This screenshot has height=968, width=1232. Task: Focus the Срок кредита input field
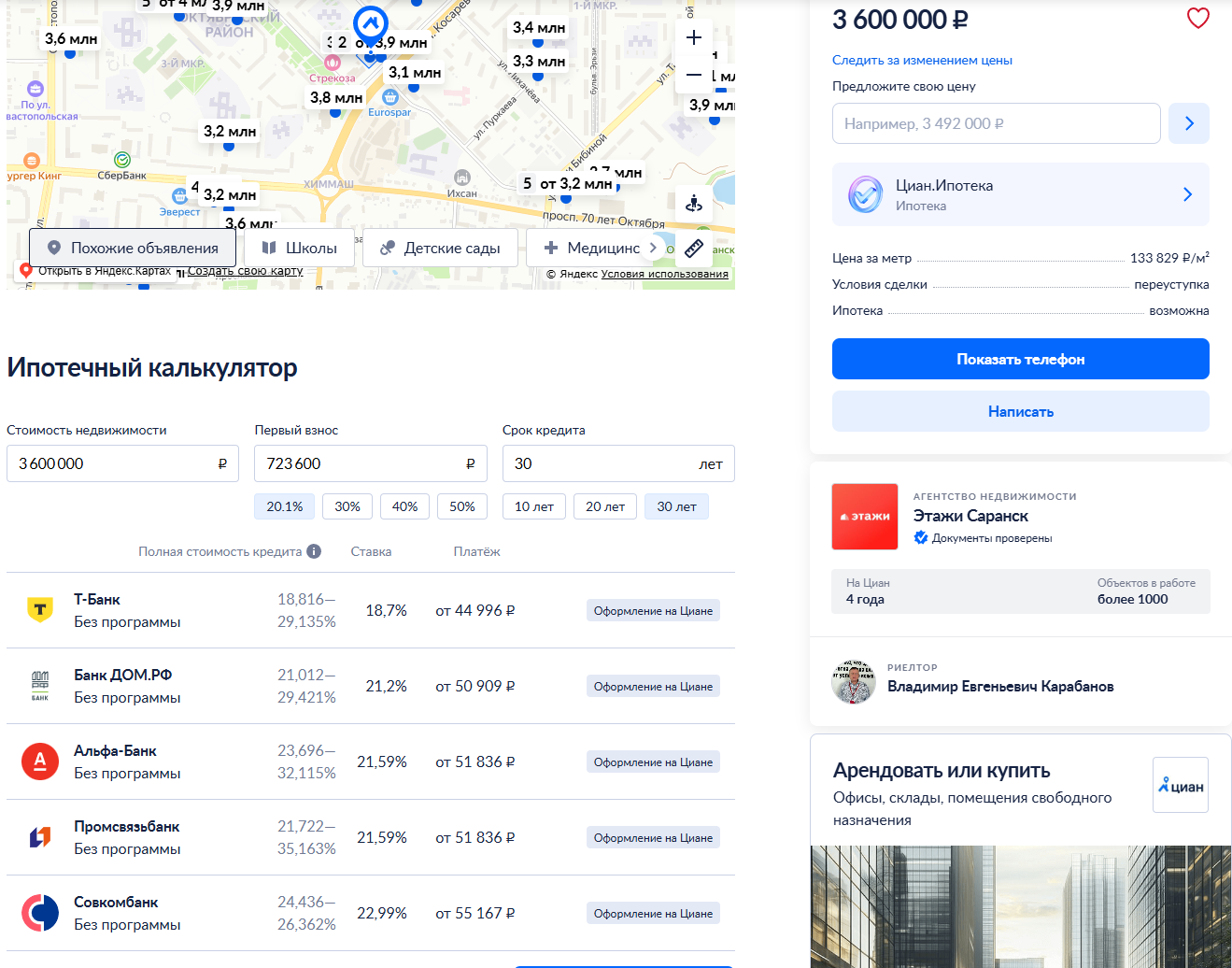click(618, 463)
